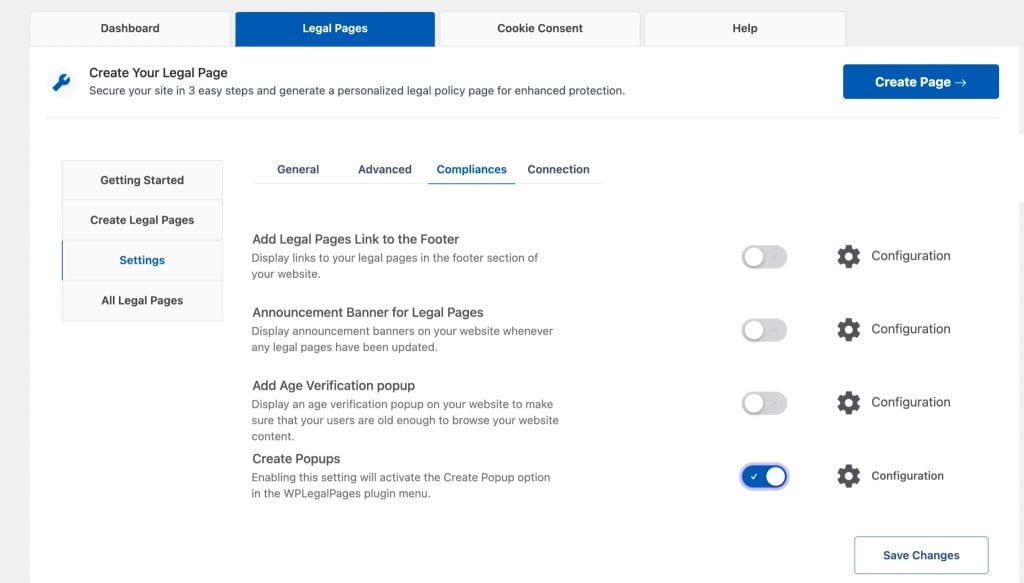Open Configuration gear for Create Popups
The image size is (1024, 583).
[x=848, y=476]
